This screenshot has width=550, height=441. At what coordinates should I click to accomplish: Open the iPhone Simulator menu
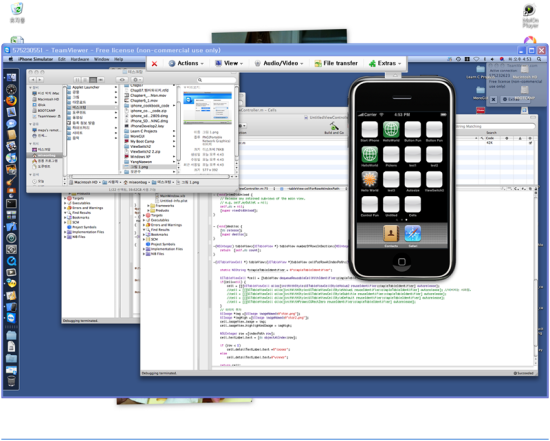click(35, 59)
